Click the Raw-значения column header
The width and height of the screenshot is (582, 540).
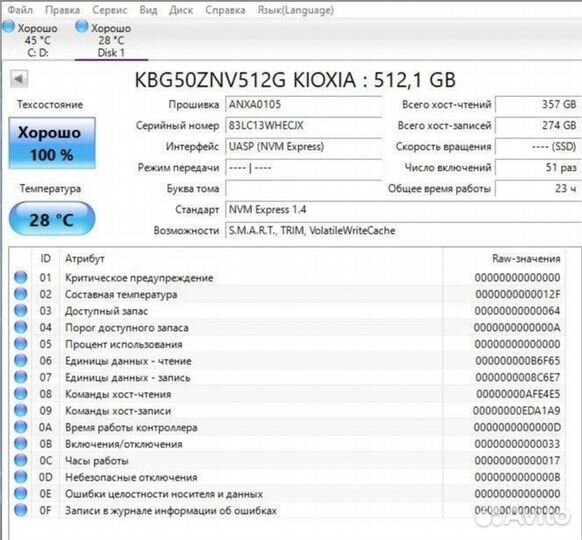pyautogui.click(x=504, y=259)
